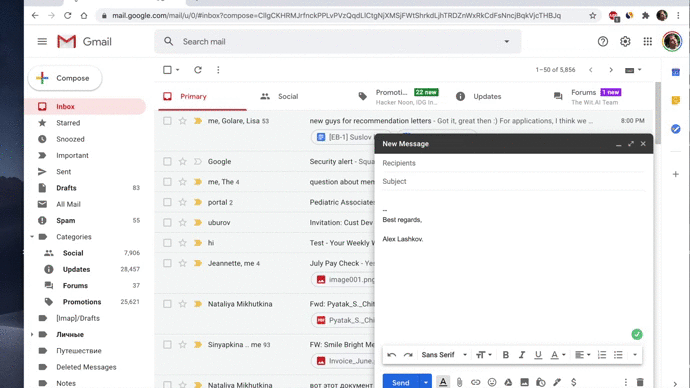Open Google apps grid
This screenshot has height=388, width=690.
(x=647, y=41)
